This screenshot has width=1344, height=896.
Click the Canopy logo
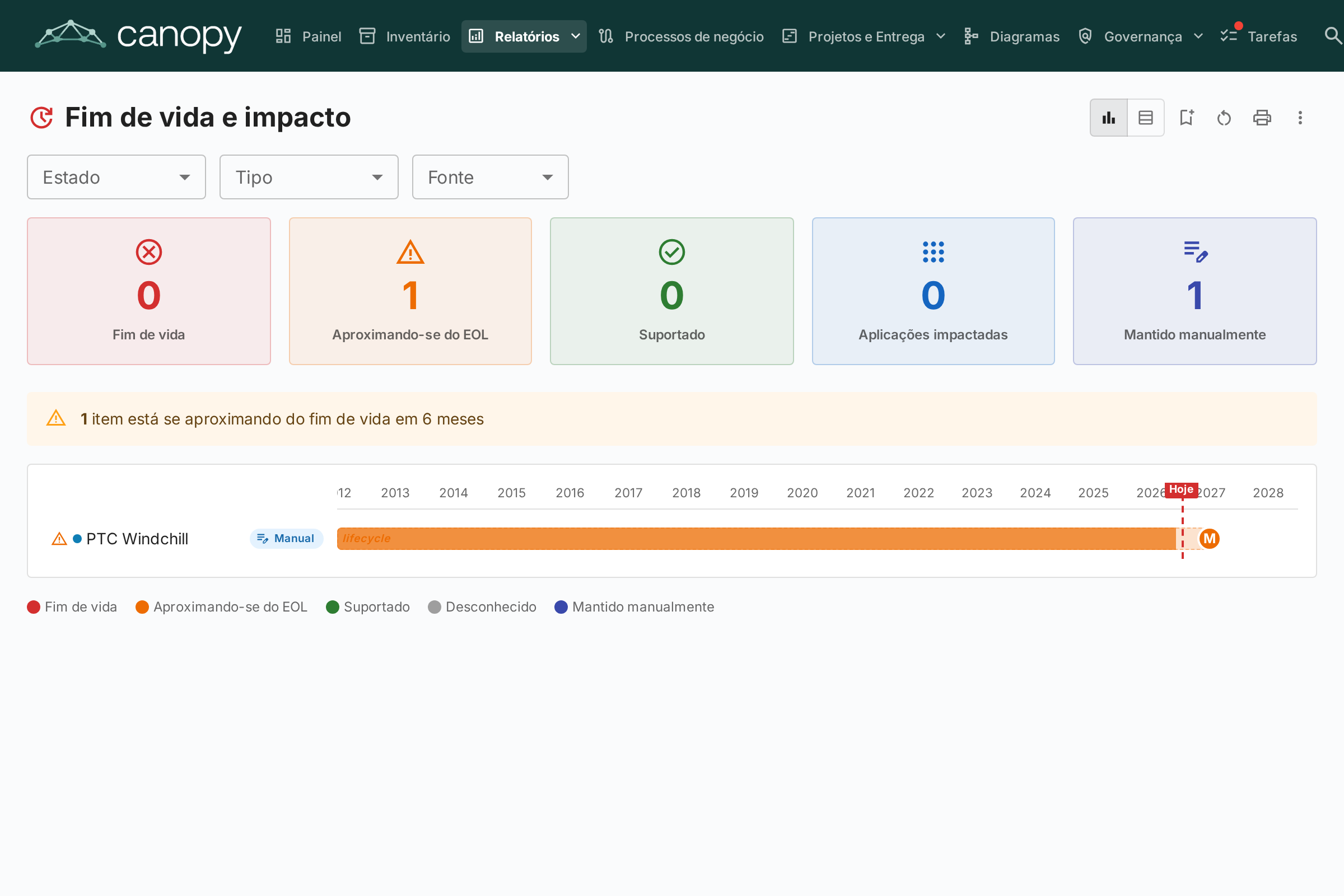(x=138, y=36)
